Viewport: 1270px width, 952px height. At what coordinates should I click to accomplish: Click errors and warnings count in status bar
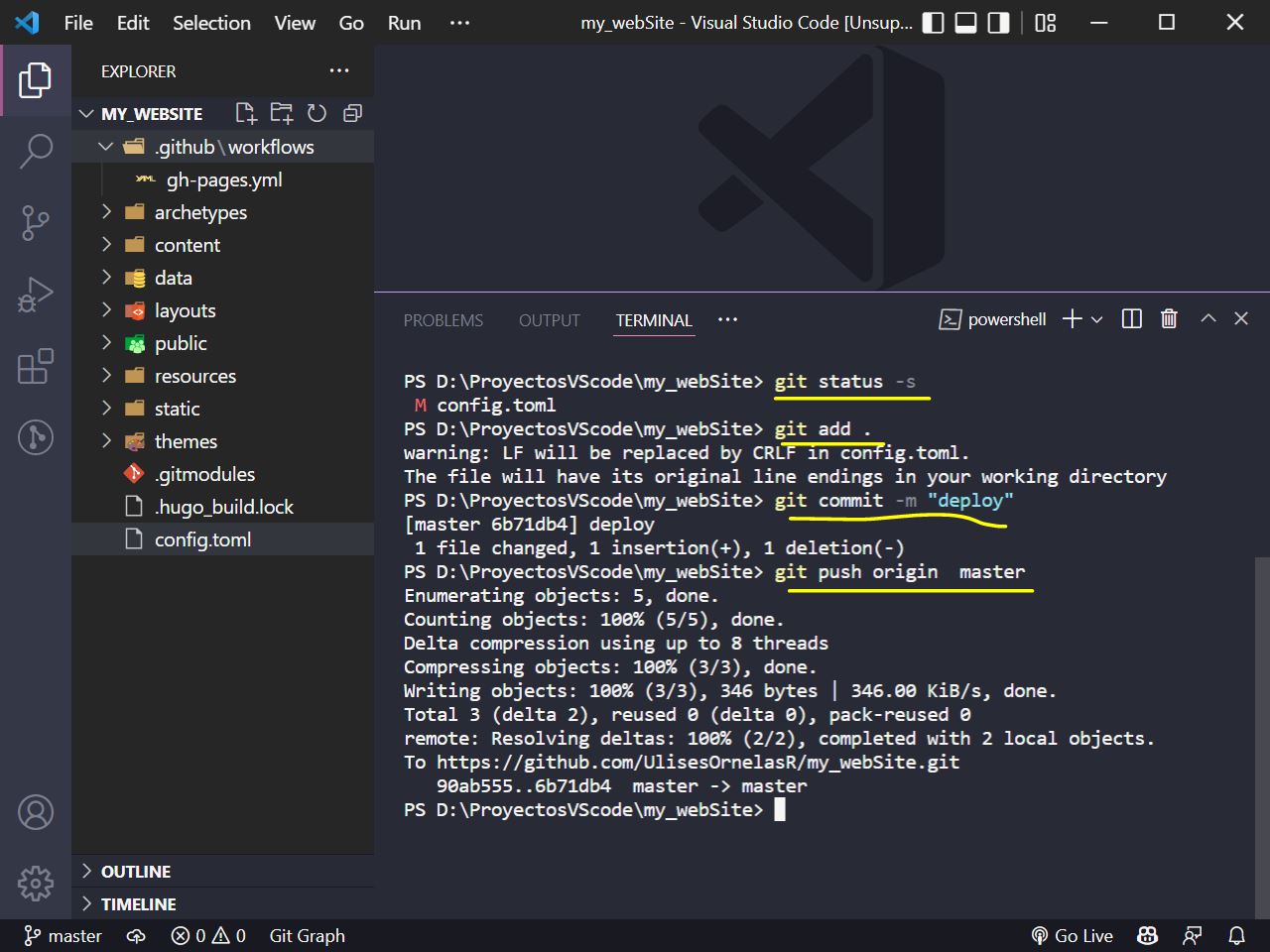pos(208,935)
